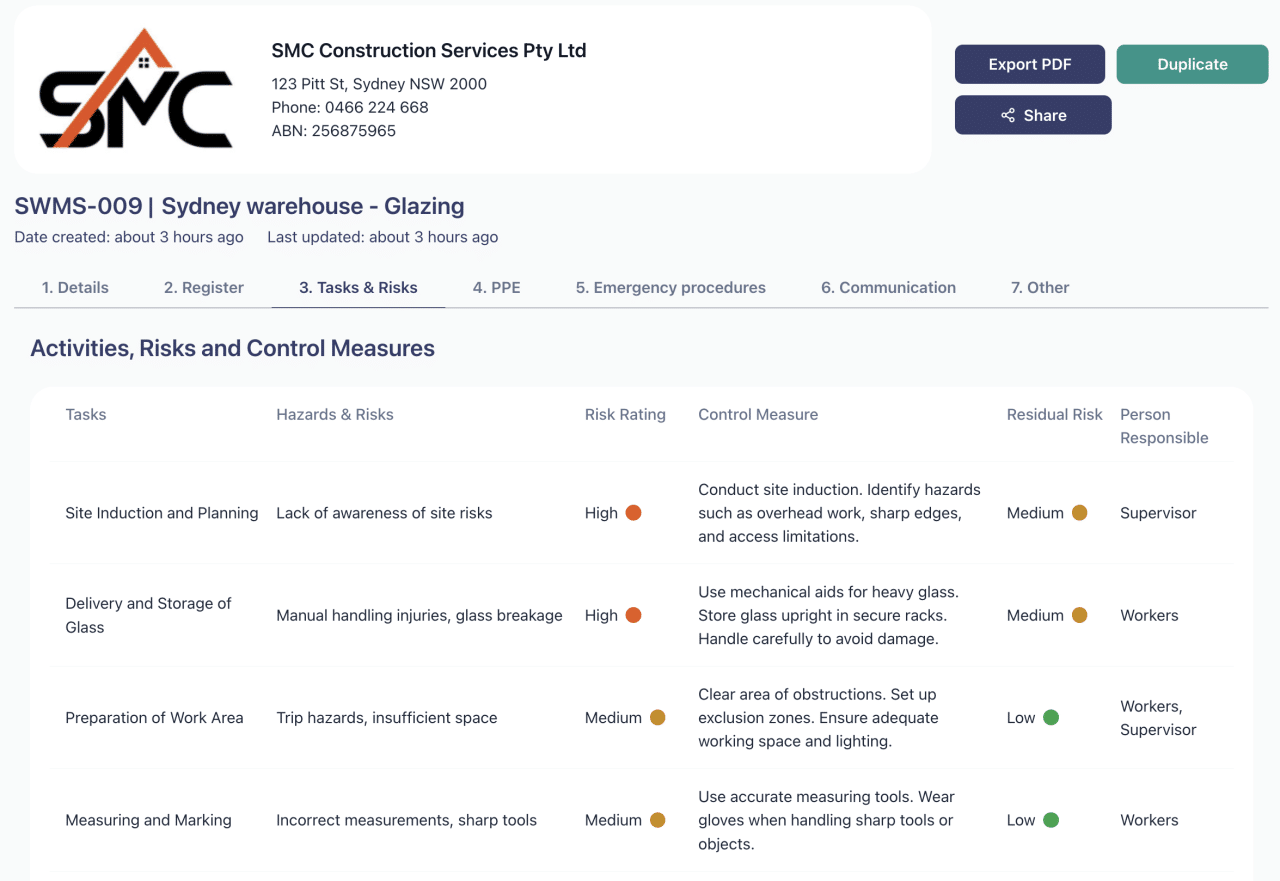Click the Export PDF button
This screenshot has height=881, width=1280.
pos(1029,63)
